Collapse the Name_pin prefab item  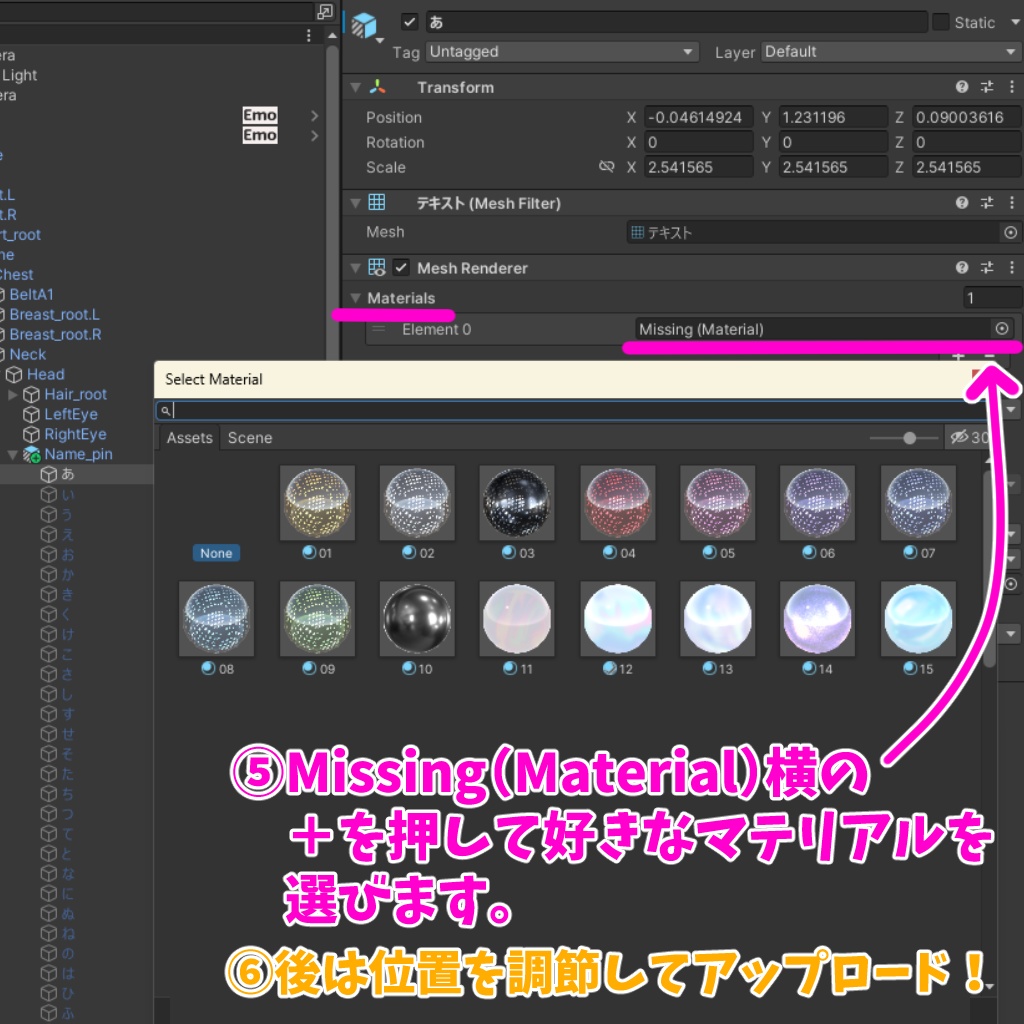12,455
